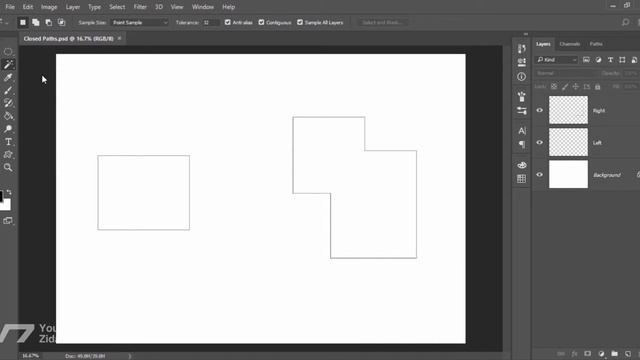This screenshot has width=640, height=360.
Task: Open the Brushes panel icon
Action: click(x=522, y=97)
